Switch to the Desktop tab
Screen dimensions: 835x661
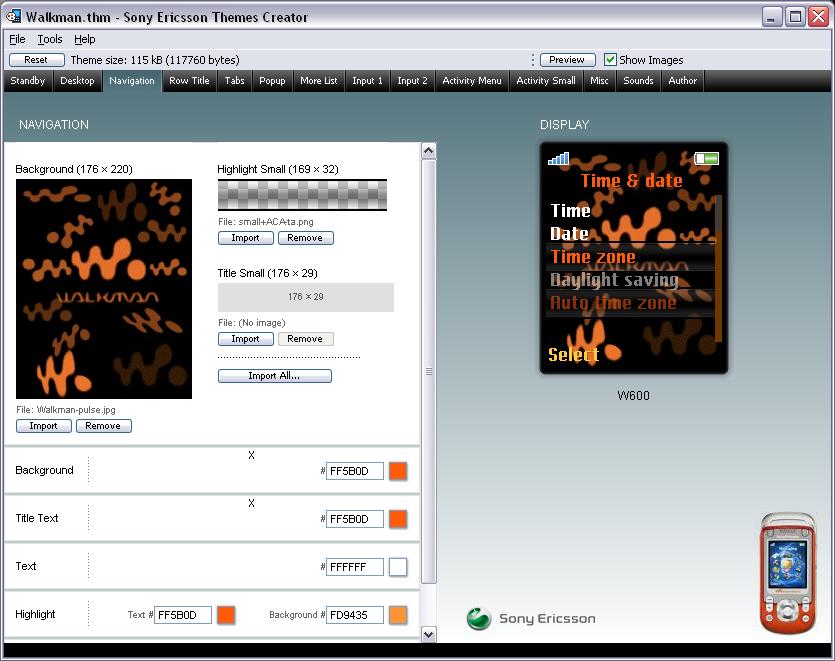77,81
